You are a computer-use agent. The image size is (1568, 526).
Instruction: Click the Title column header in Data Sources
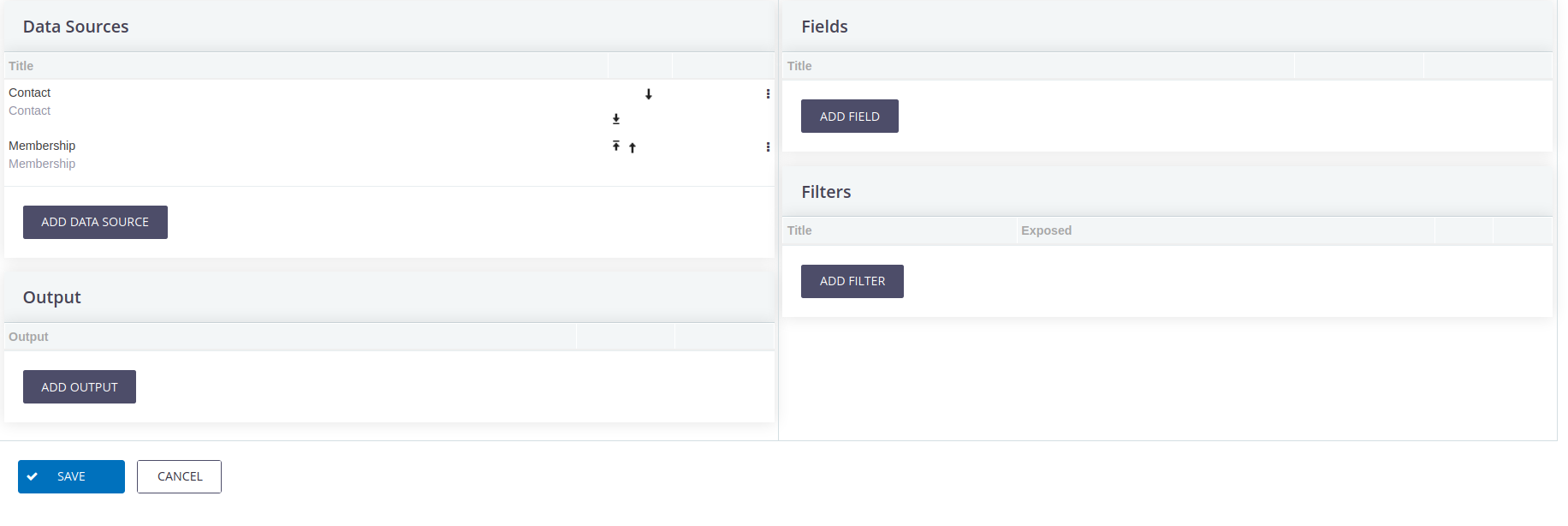tap(21, 66)
